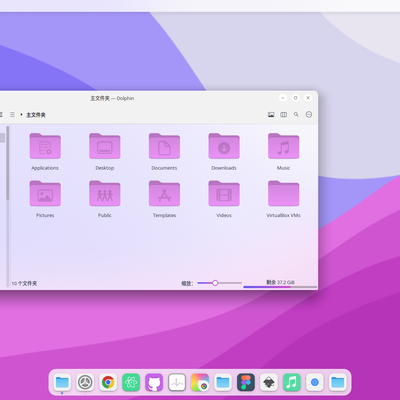Adjust the 缩放 zoom slider handle
The height and width of the screenshot is (400, 400).
215,283
